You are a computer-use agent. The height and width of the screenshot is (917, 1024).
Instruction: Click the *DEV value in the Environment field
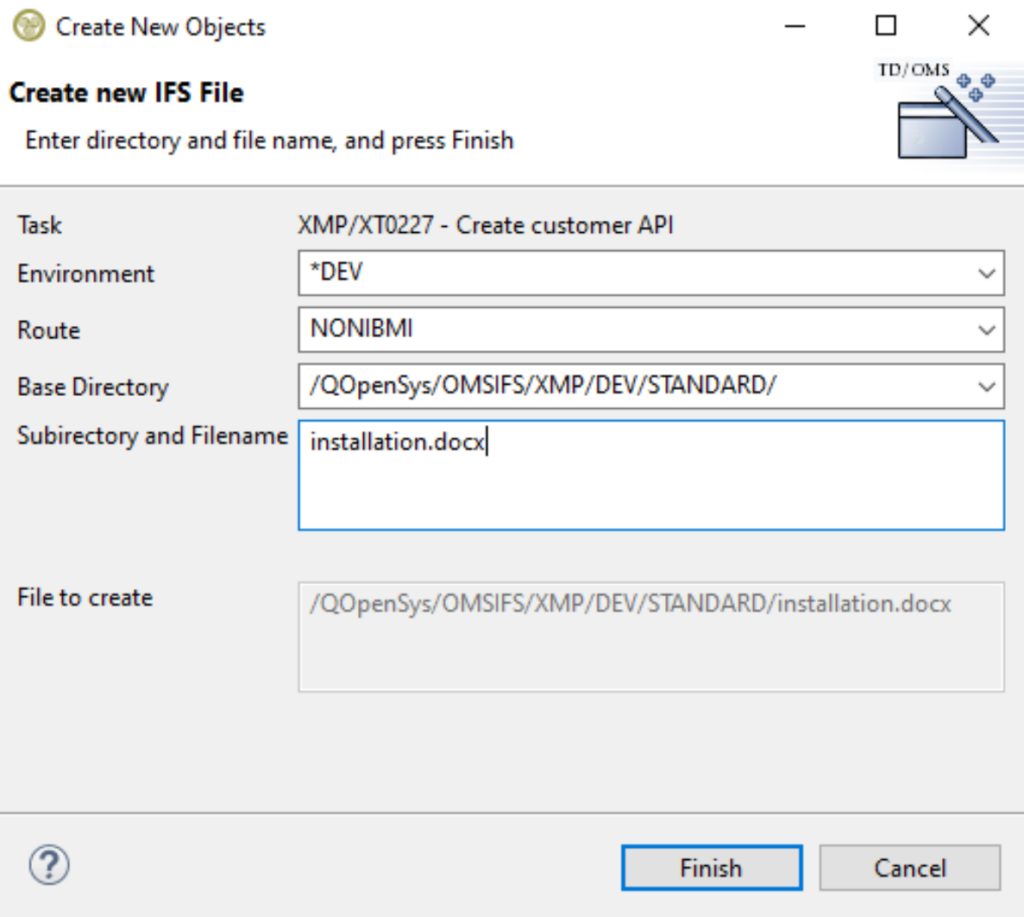(x=336, y=272)
